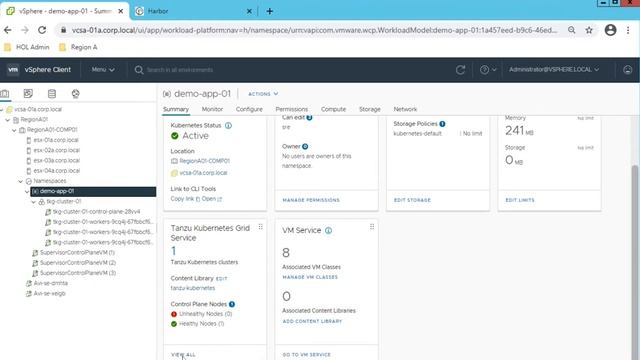Reload the browser page
The height and width of the screenshot is (360, 640).
(42, 30)
